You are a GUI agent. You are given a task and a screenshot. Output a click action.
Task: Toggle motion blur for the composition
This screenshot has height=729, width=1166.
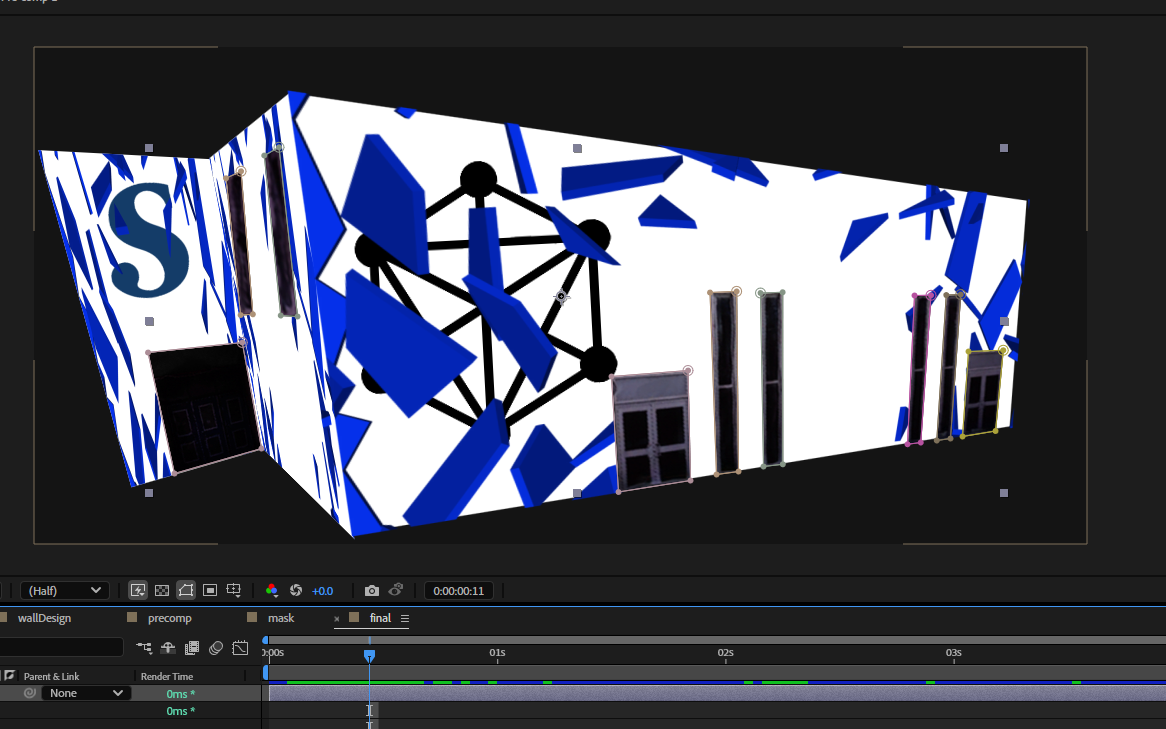pyautogui.click(x=216, y=647)
